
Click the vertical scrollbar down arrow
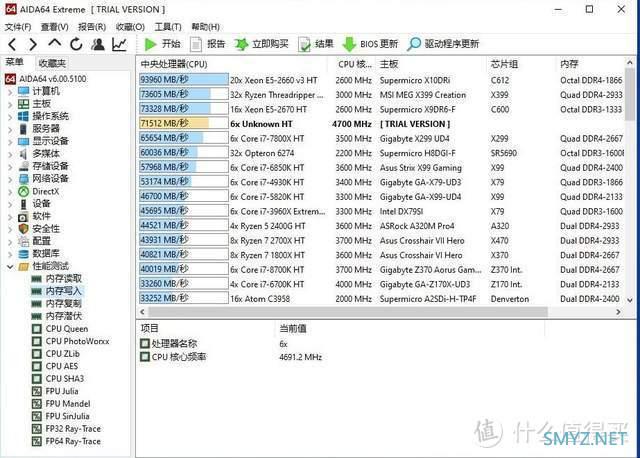(629, 300)
